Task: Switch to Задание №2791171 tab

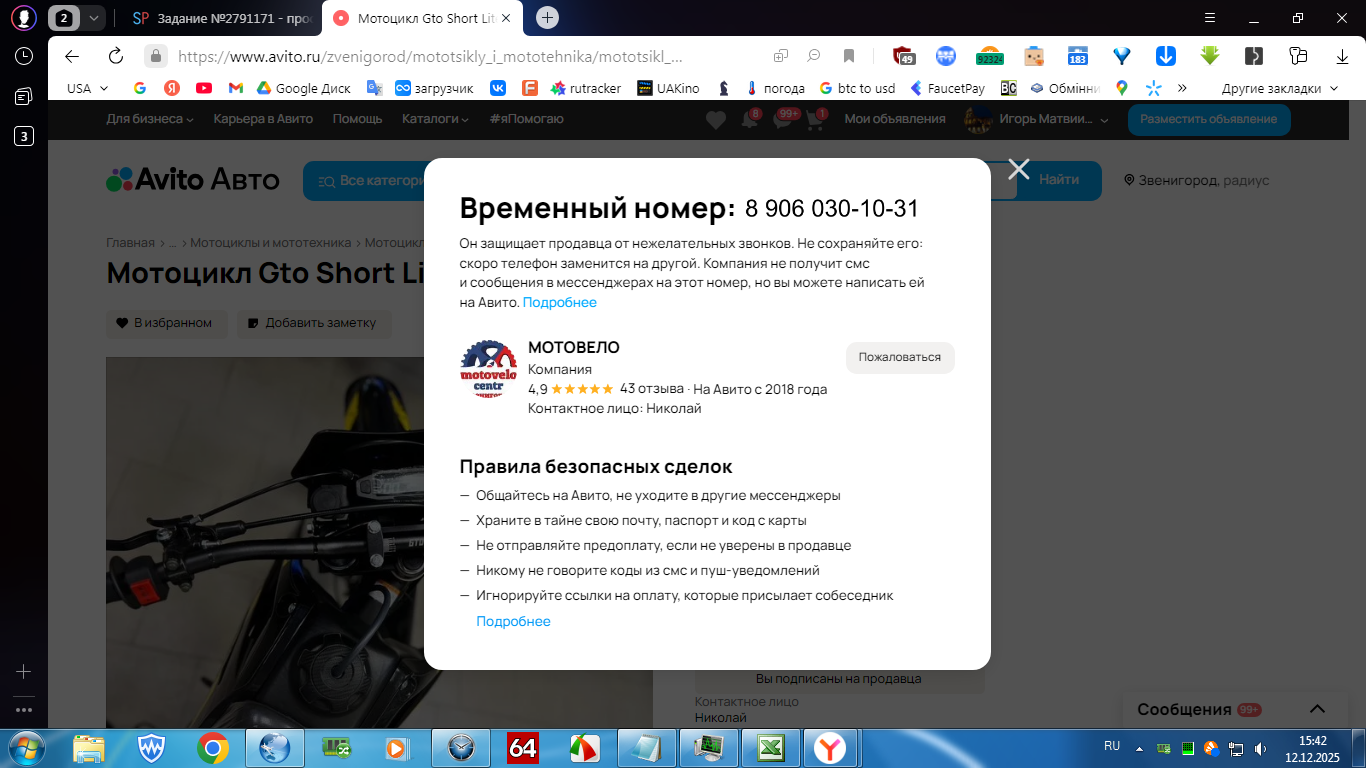Action: click(x=222, y=18)
